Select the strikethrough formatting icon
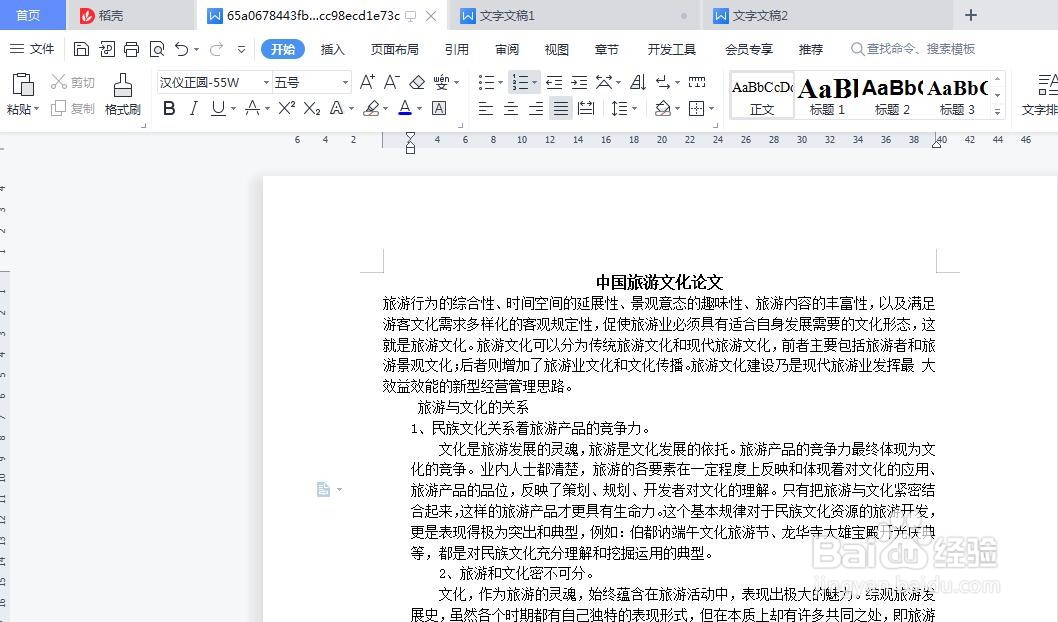Viewport: 1058px width, 622px height. point(252,109)
